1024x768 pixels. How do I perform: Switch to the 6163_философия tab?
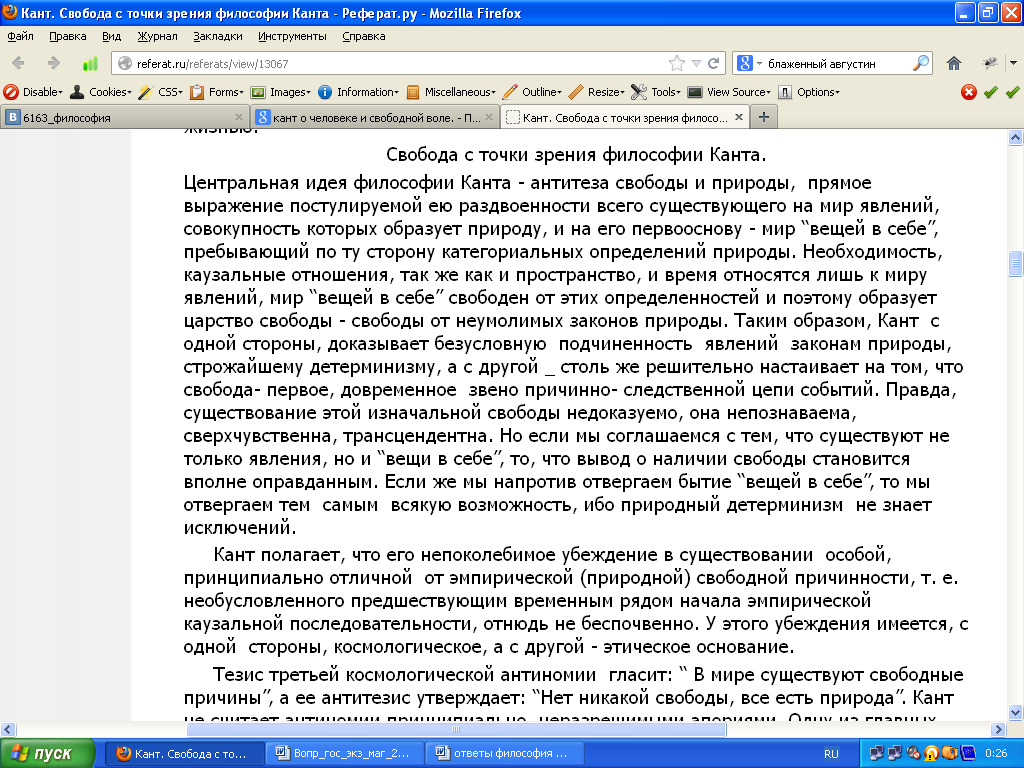[x=124, y=118]
